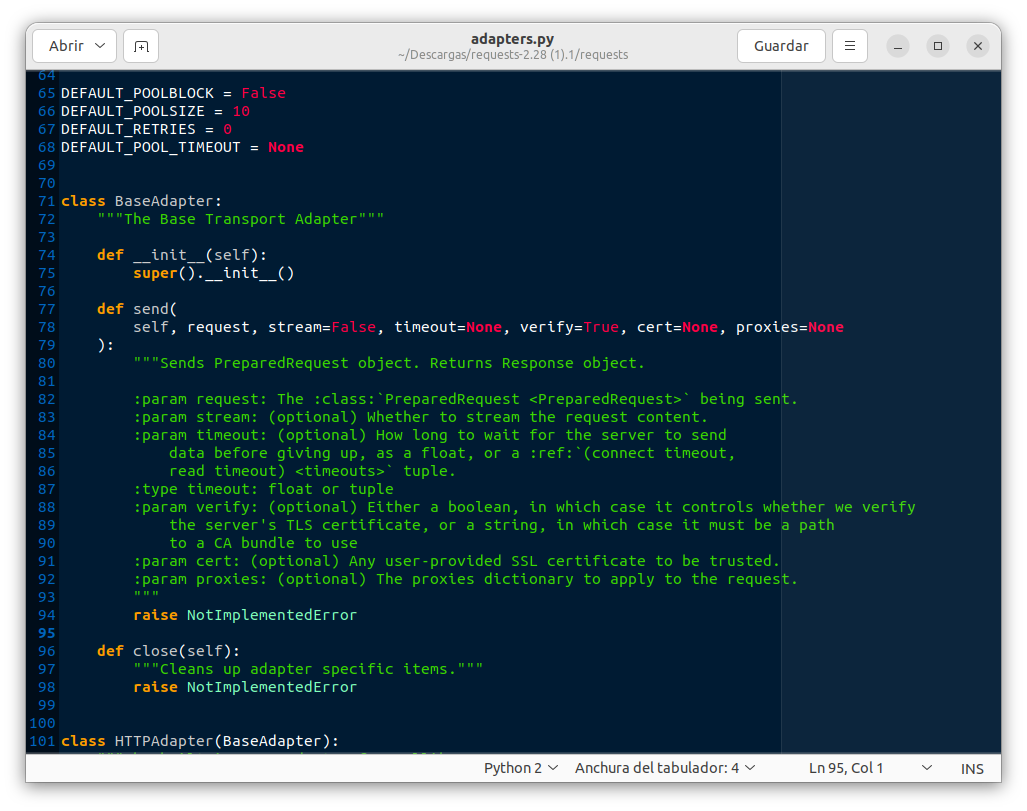Click line number 101 in the gutter
Screen dimensions: 1027x811
42,741
